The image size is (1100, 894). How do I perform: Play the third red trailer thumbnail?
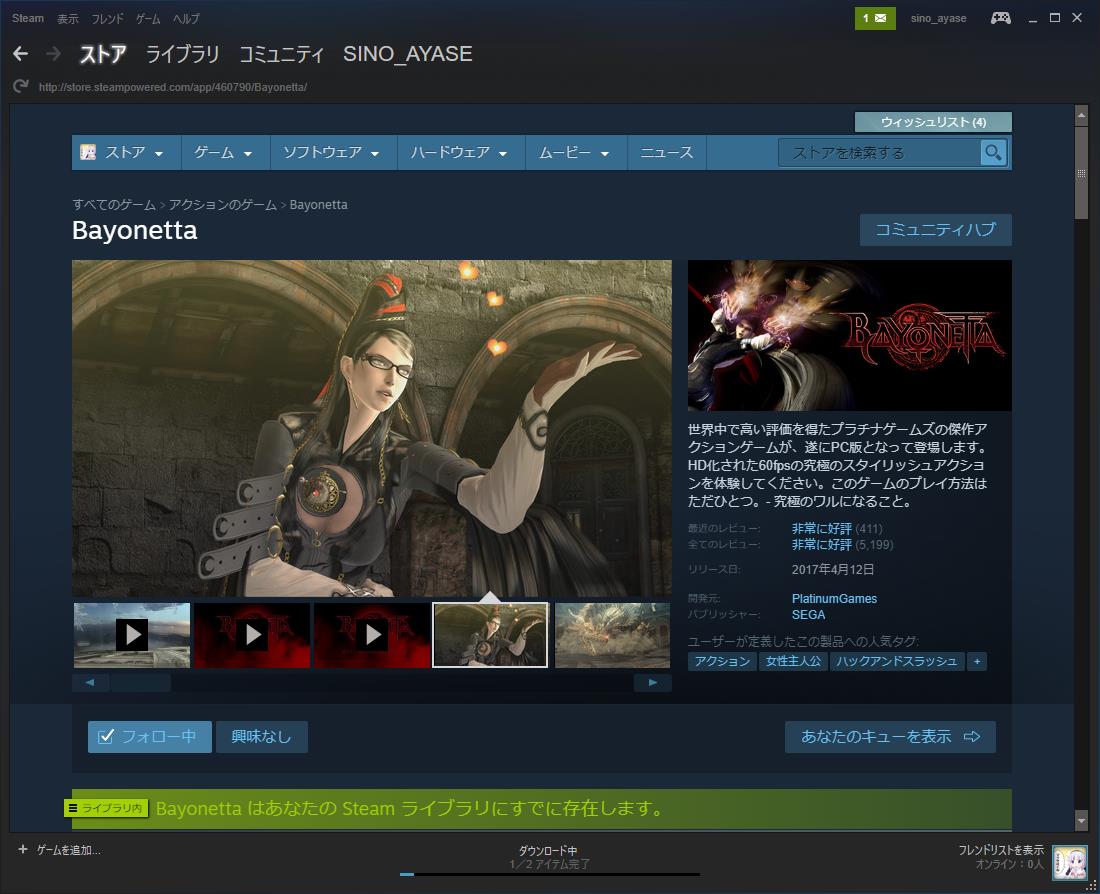coord(373,635)
